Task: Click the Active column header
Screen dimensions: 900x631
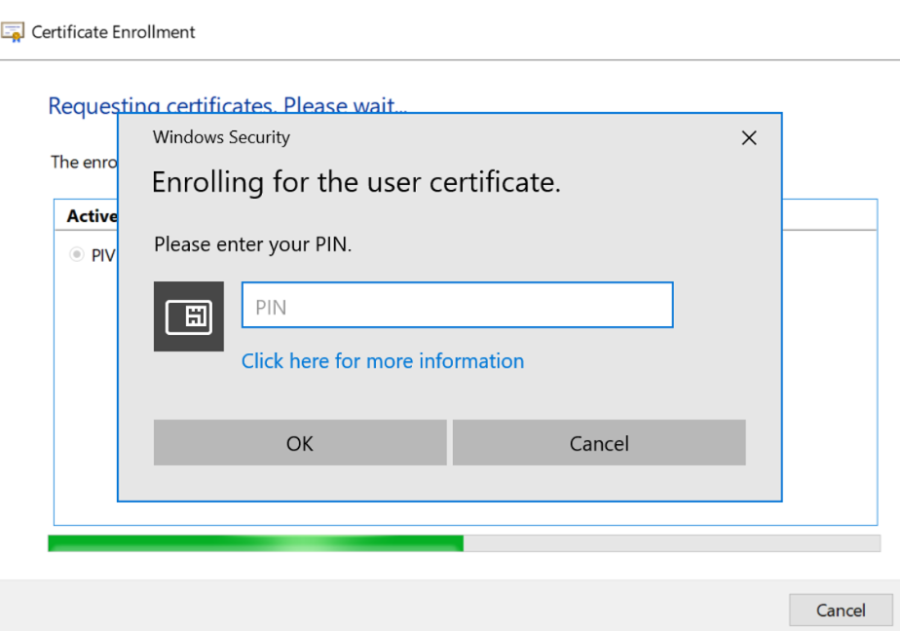Action: tap(91, 216)
